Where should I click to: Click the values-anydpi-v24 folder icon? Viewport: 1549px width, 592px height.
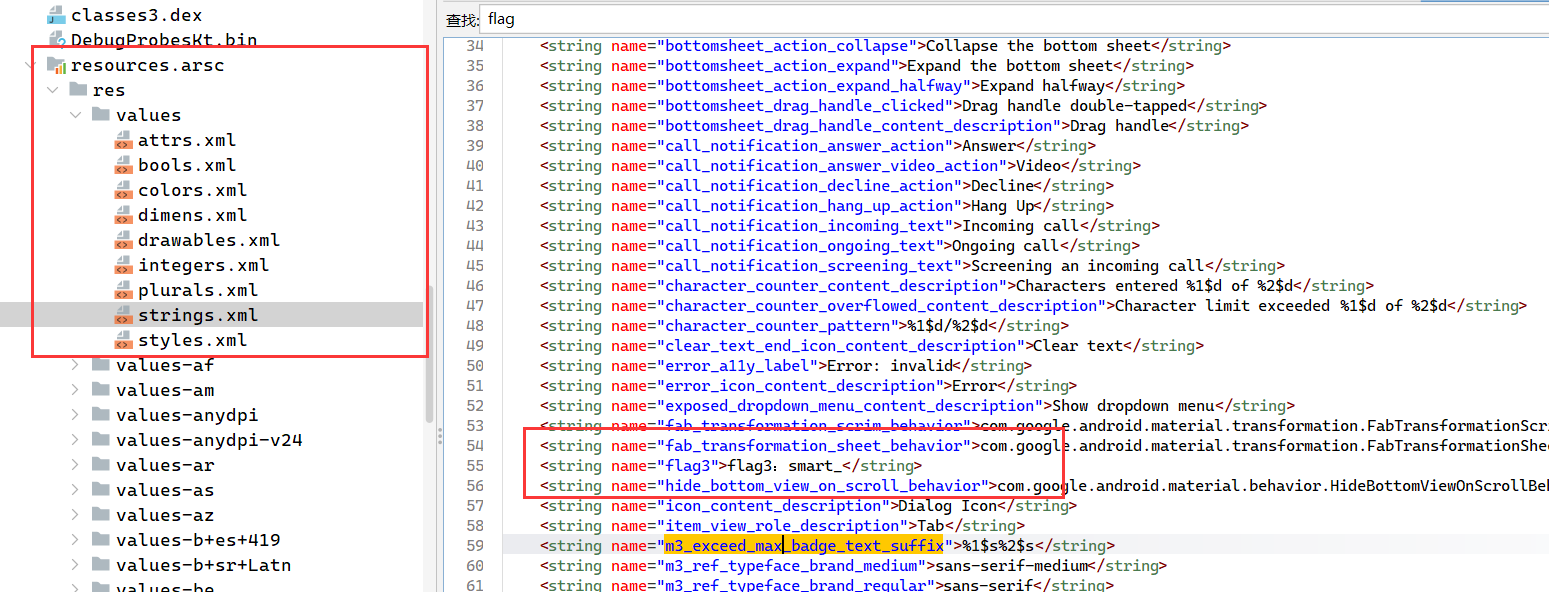tap(100, 440)
